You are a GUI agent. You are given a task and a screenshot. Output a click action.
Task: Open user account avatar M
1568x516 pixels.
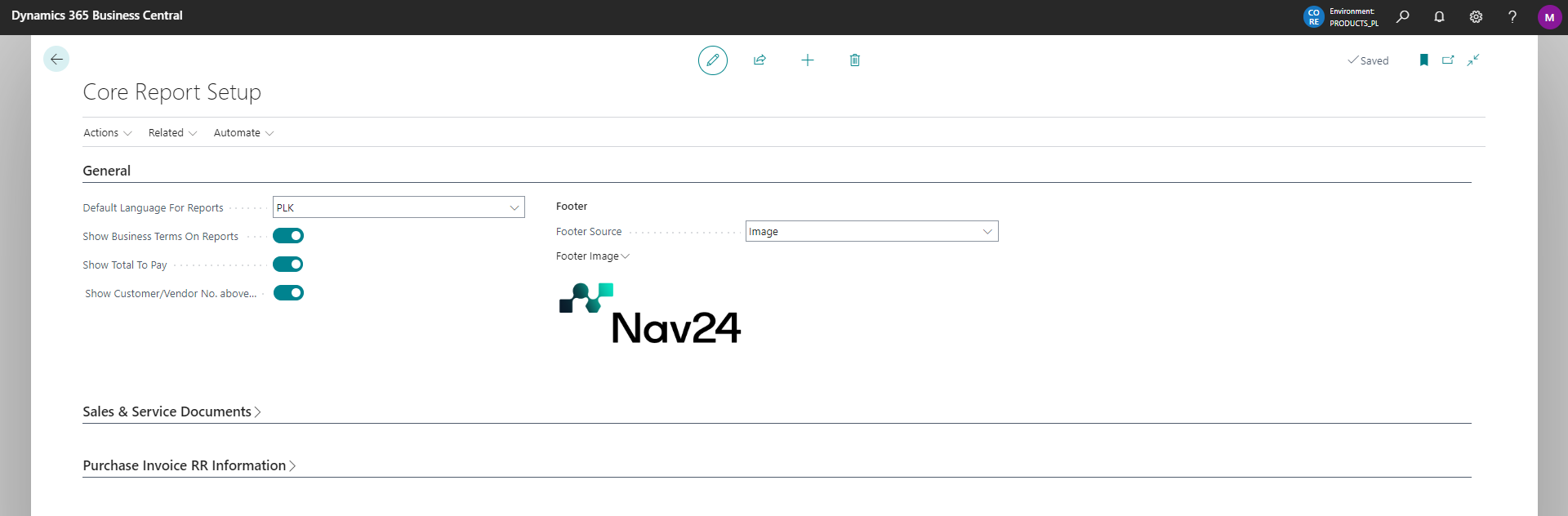click(x=1549, y=17)
